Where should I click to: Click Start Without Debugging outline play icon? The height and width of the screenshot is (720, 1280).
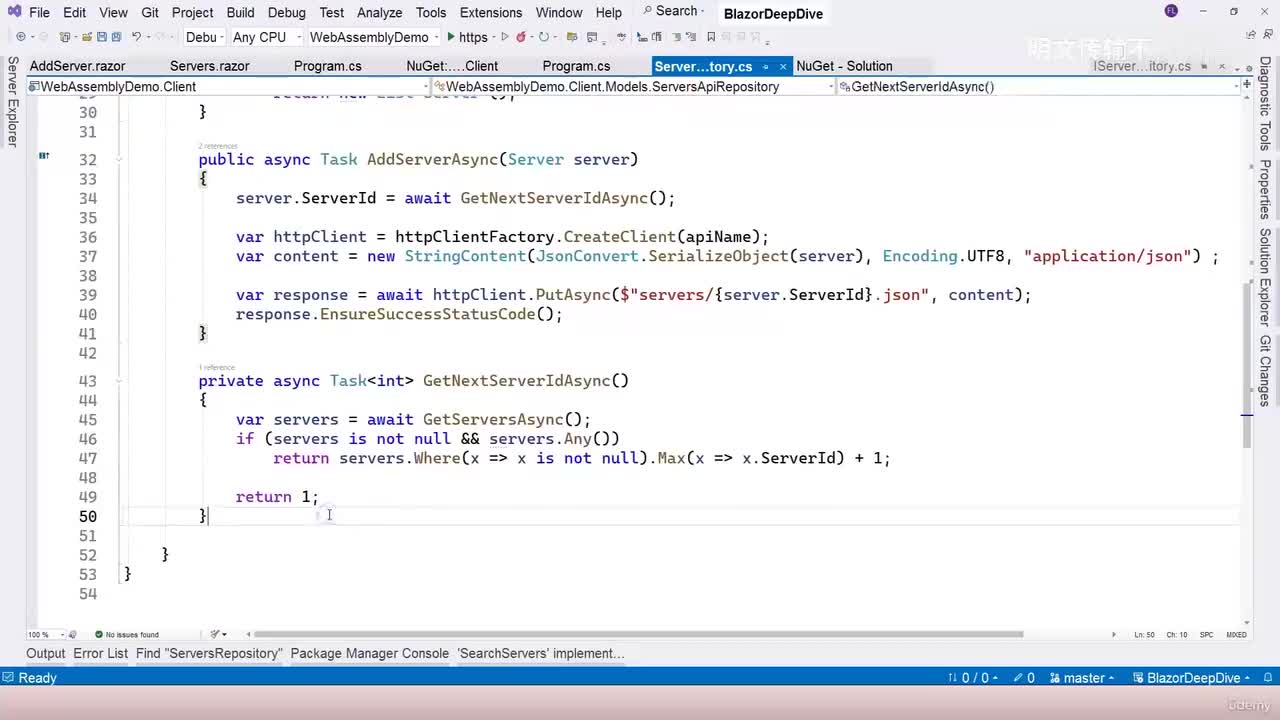(505, 37)
